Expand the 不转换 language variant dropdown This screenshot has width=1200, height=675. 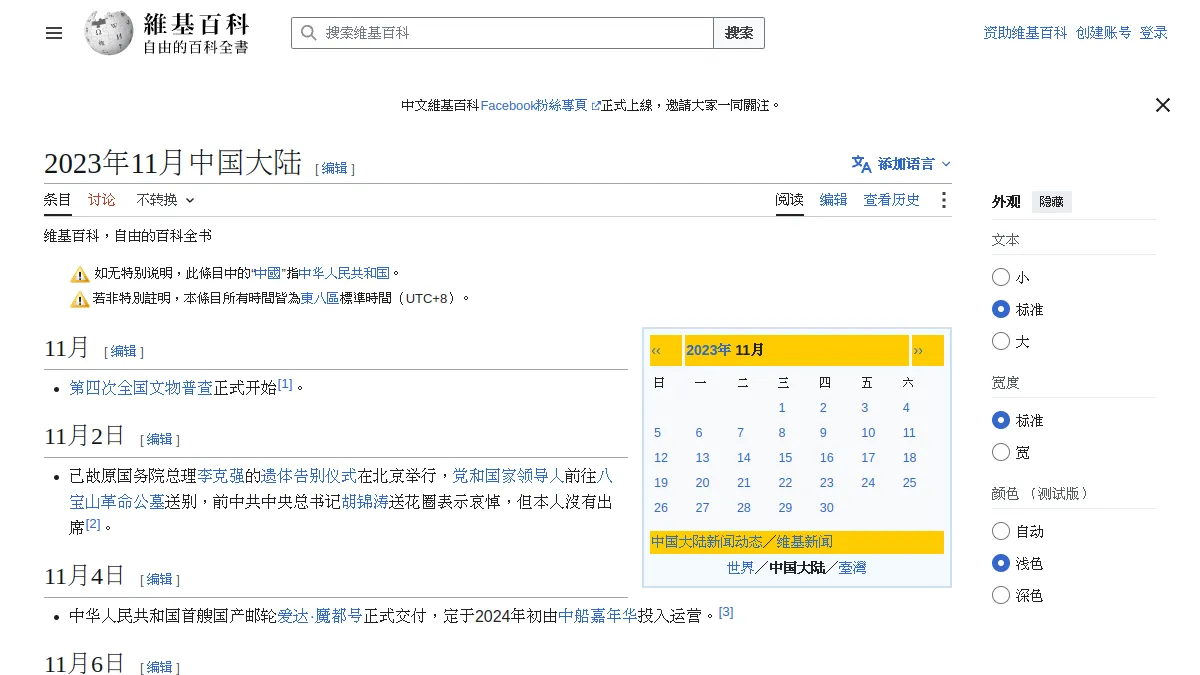(x=165, y=200)
